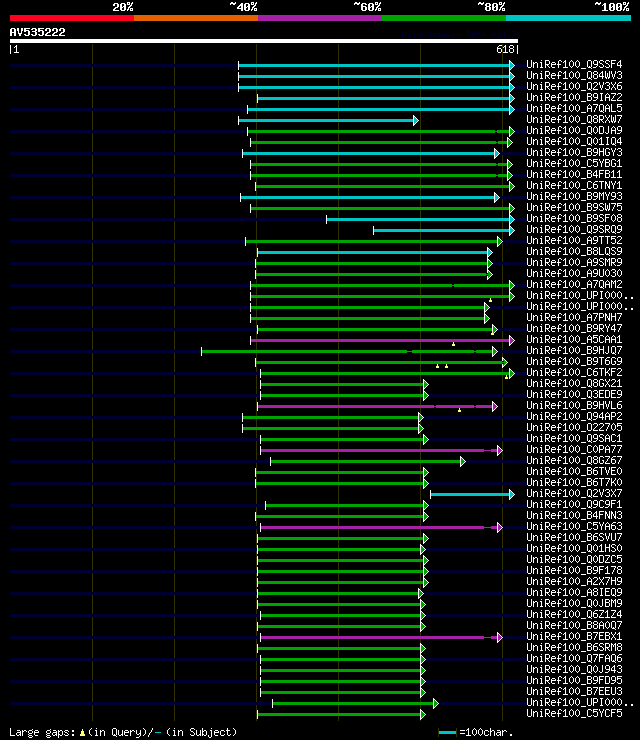
Task: Click the UniRef100_B6TVE0 label
Action: click(x=574, y=471)
